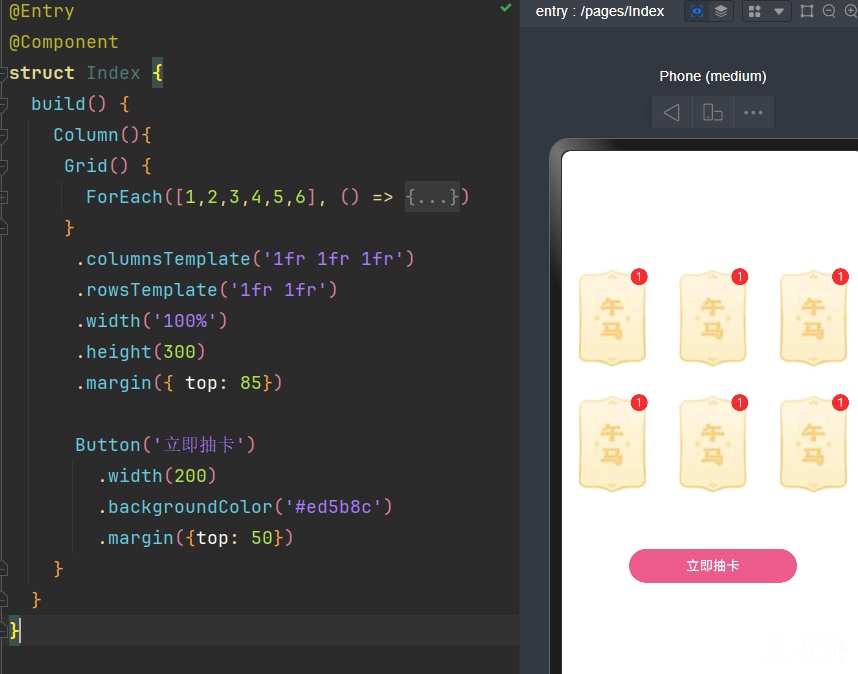The image size is (858, 674).
Task: Collapse the Grid() code block in the gutter
Action: (x=3, y=166)
